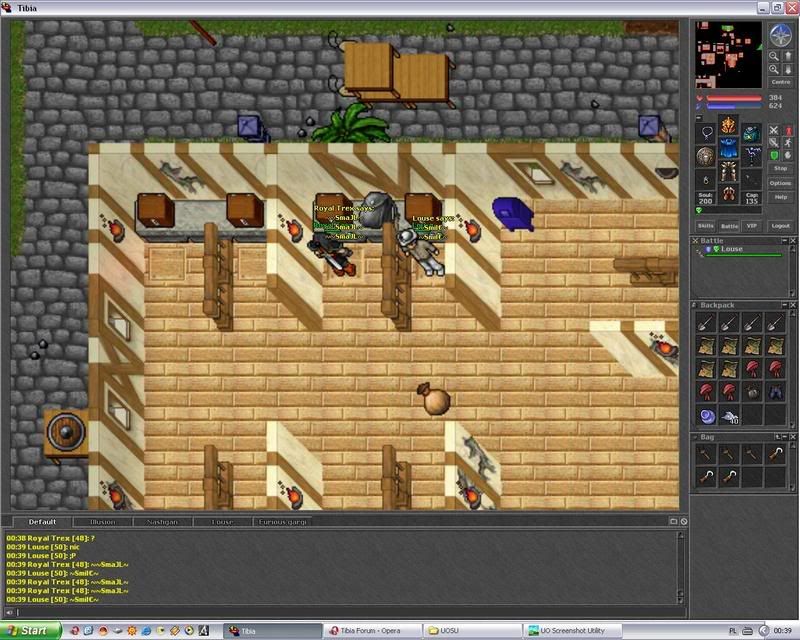Select the stack of 40 fish in Backpack
The height and width of the screenshot is (640, 800).
pos(730,416)
